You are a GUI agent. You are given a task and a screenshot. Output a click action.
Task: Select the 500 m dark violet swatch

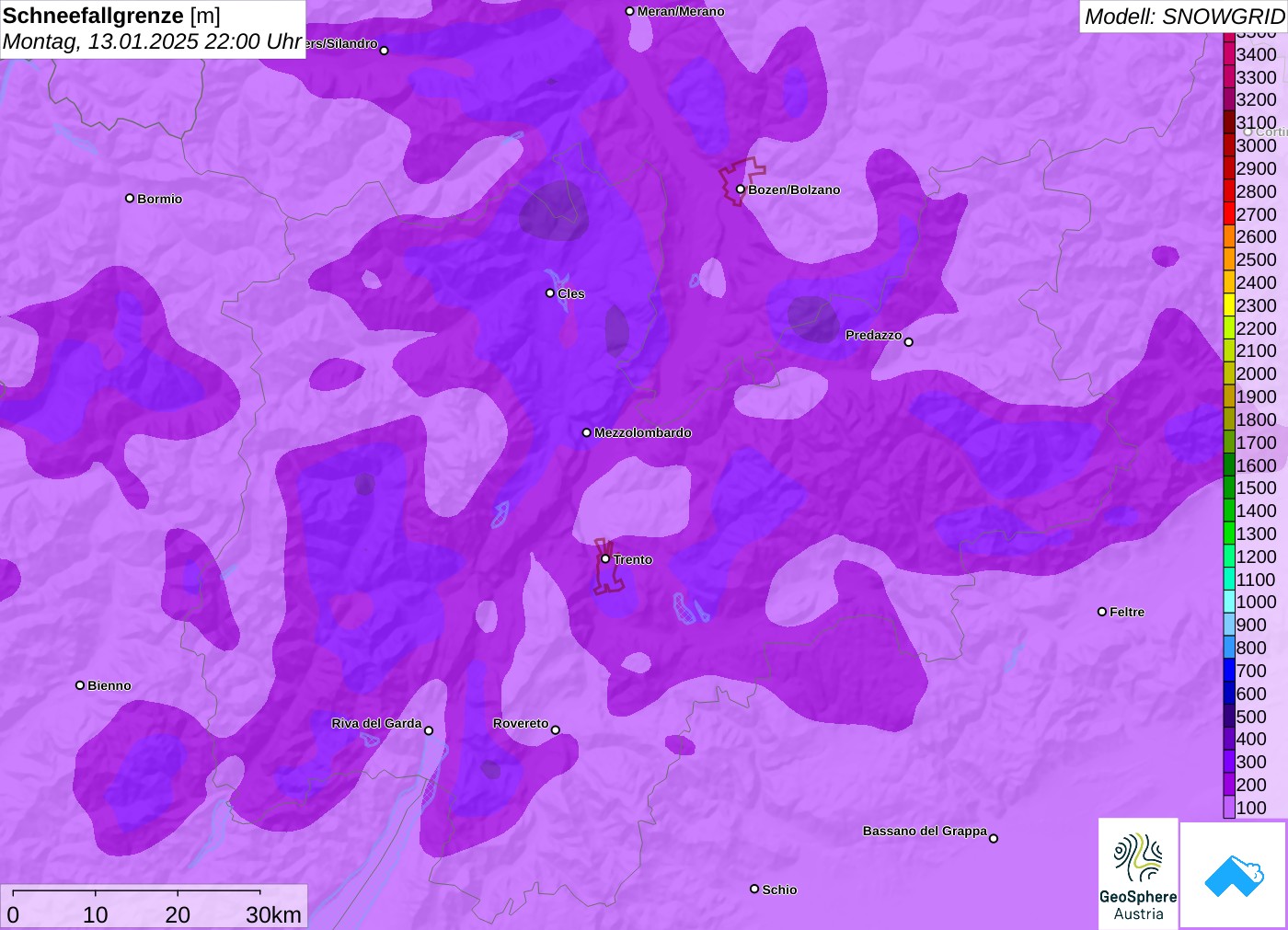1229,717
